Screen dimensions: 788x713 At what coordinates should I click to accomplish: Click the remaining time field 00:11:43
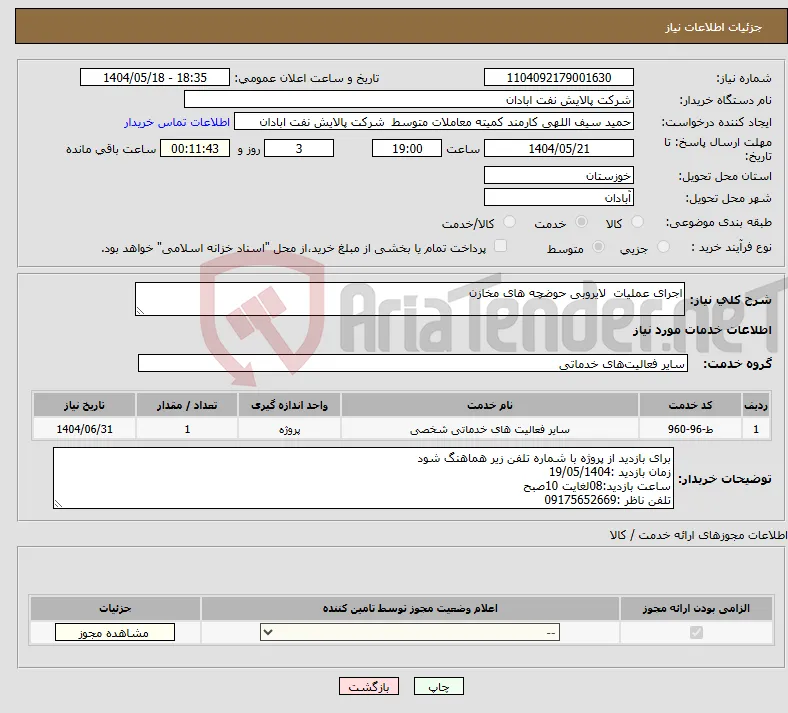[195, 148]
